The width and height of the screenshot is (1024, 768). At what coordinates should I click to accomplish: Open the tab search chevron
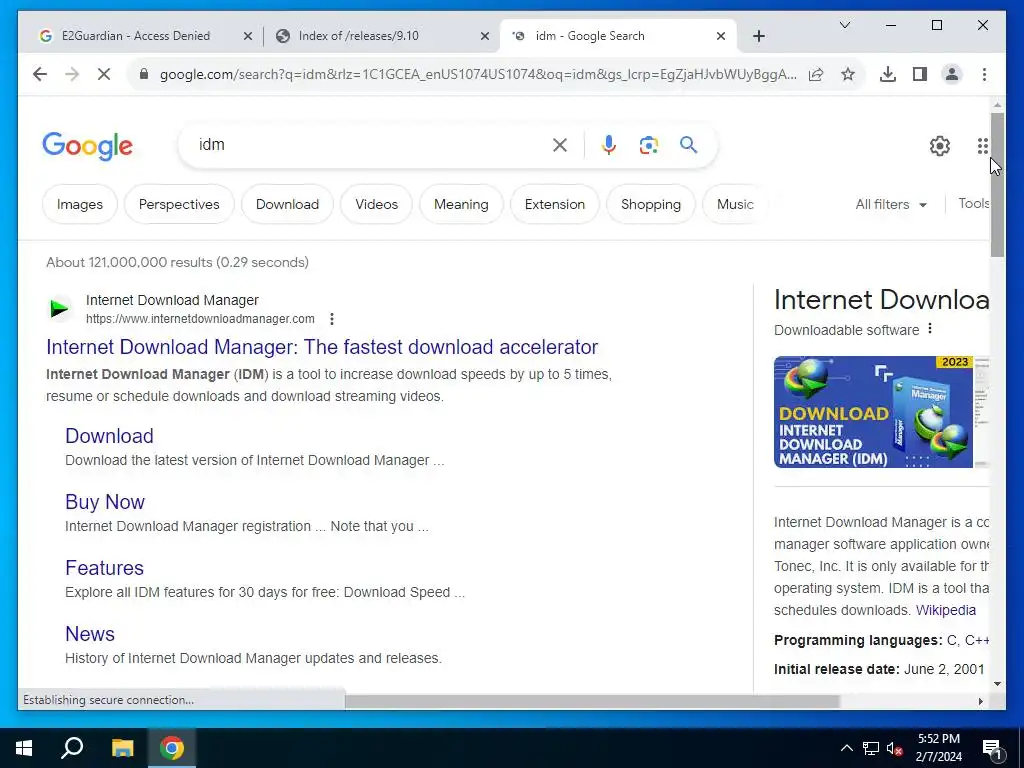845,25
